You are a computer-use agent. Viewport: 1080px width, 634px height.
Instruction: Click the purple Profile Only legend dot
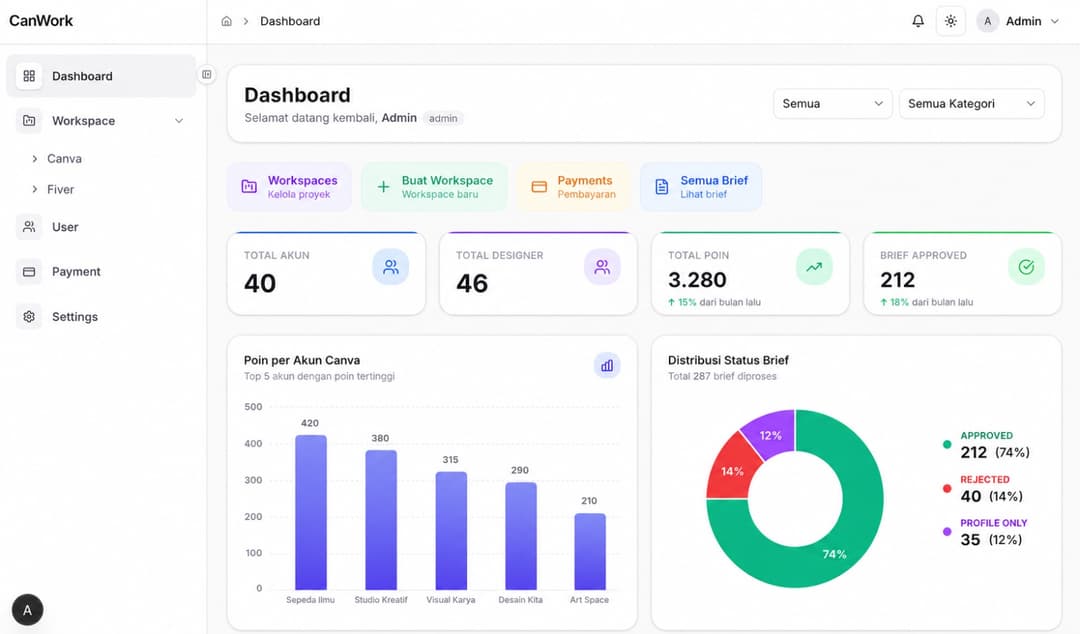click(947, 532)
